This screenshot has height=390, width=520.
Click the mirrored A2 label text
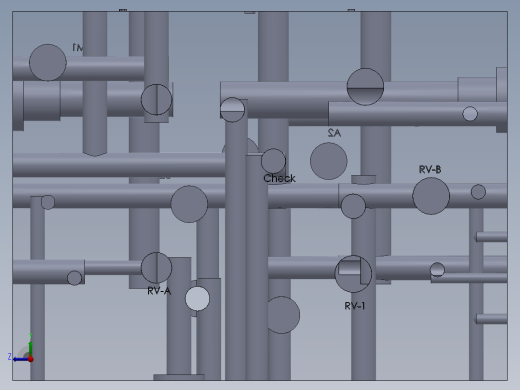click(x=334, y=133)
